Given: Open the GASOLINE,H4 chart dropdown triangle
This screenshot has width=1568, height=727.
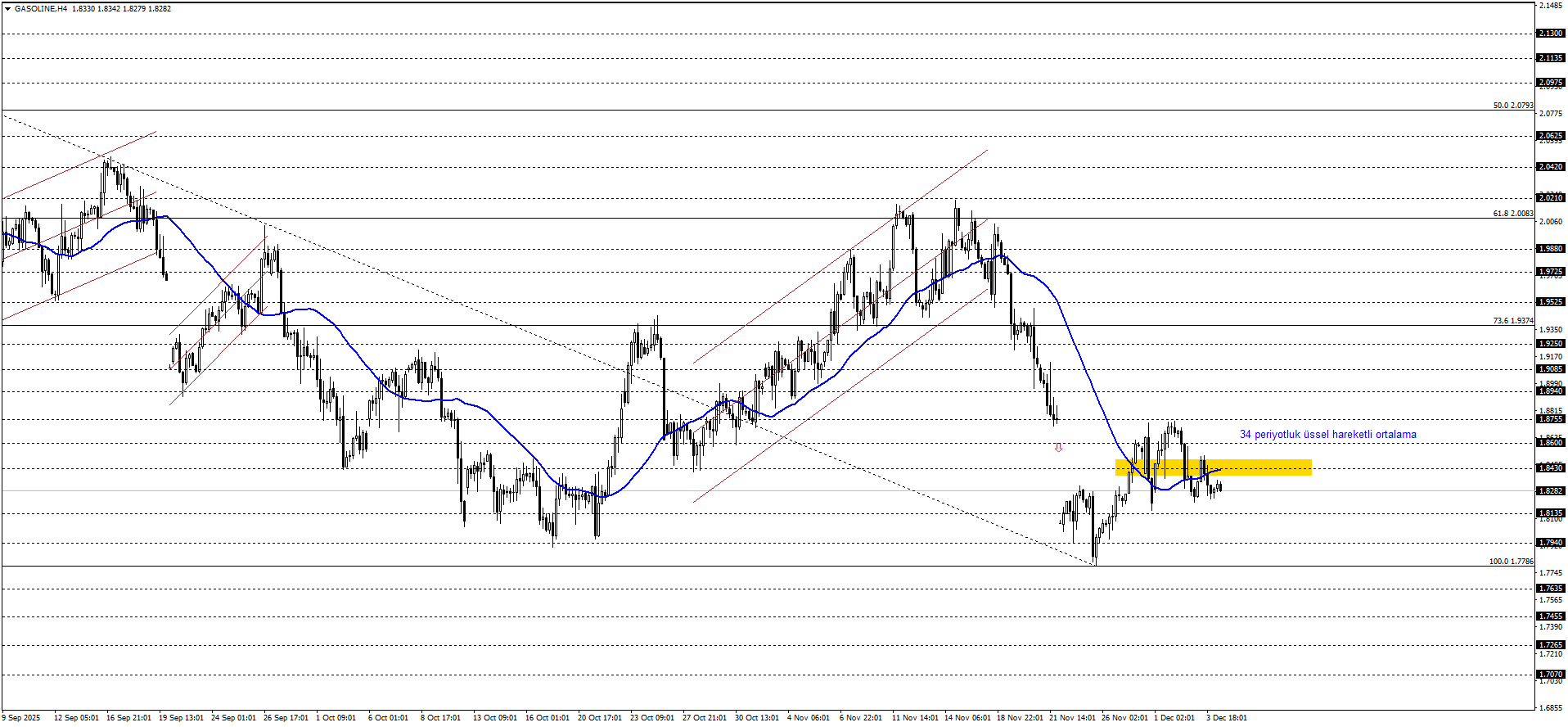Looking at the screenshot, I should coord(7,9).
